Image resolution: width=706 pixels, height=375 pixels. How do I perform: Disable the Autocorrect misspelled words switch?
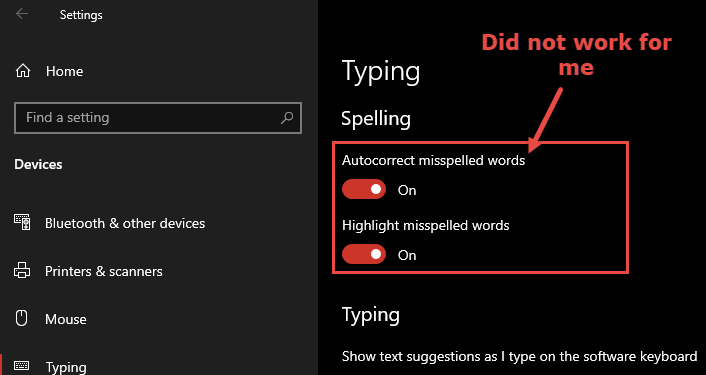364,189
